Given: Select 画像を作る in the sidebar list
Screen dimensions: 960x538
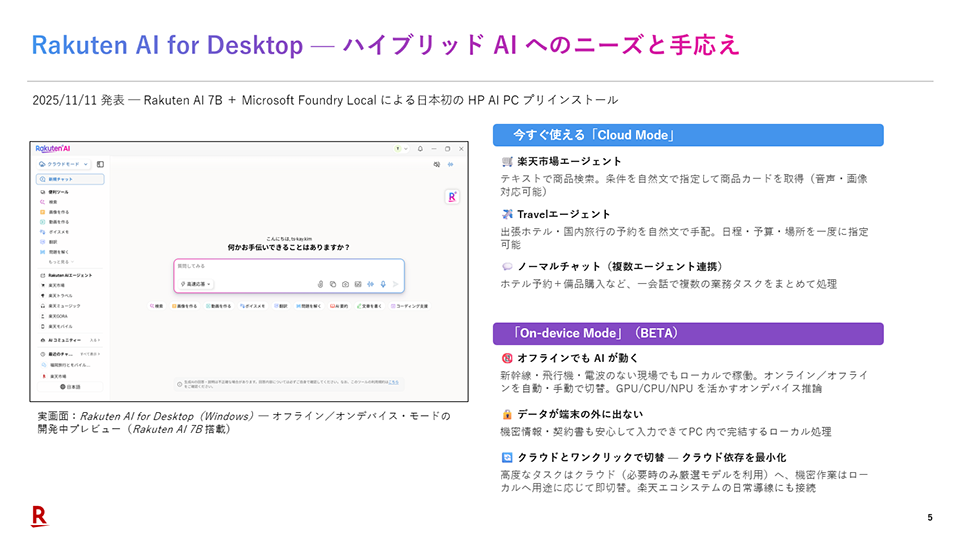Looking at the screenshot, I should click(54, 212).
